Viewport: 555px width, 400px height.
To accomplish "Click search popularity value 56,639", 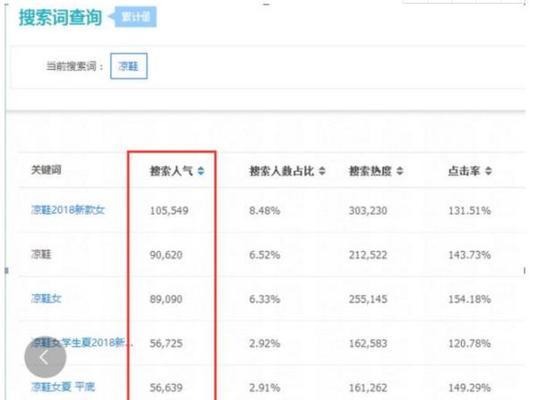I will (166, 388).
